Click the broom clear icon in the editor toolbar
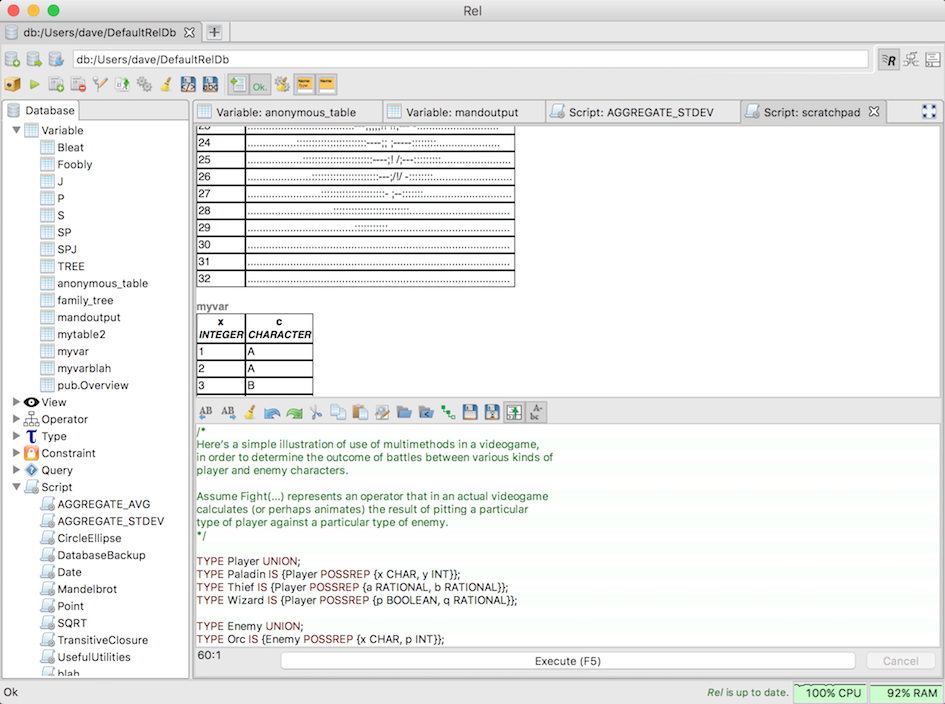 [250, 411]
